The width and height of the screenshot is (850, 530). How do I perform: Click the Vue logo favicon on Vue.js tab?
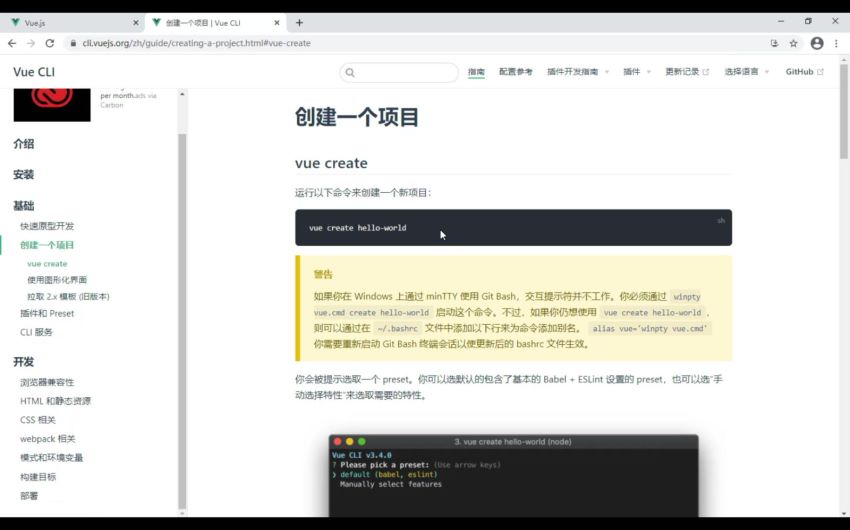pyautogui.click(x=15, y=23)
